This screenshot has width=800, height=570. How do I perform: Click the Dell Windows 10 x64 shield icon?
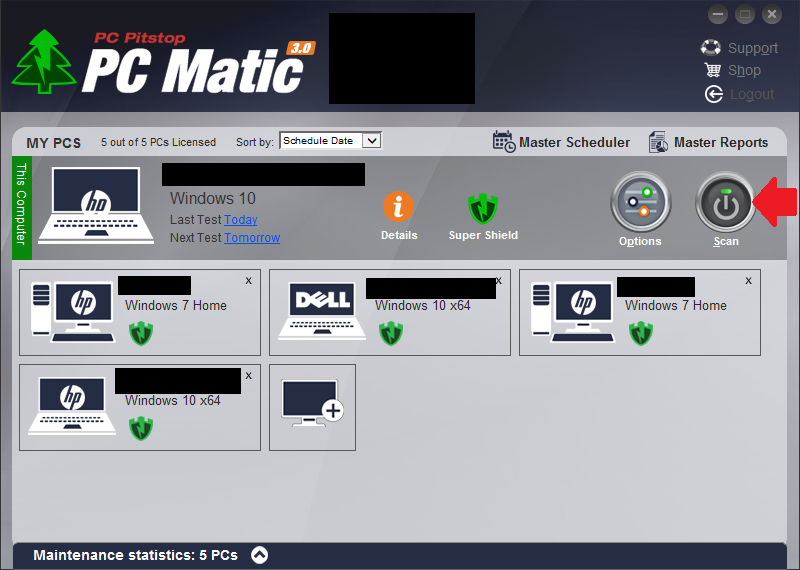tap(391, 333)
